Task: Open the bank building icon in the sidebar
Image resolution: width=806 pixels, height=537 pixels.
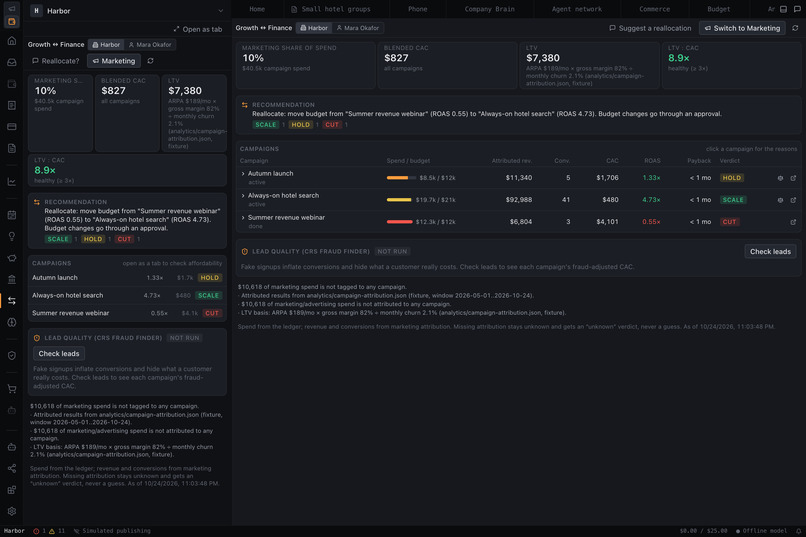Action: [x=11, y=280]
